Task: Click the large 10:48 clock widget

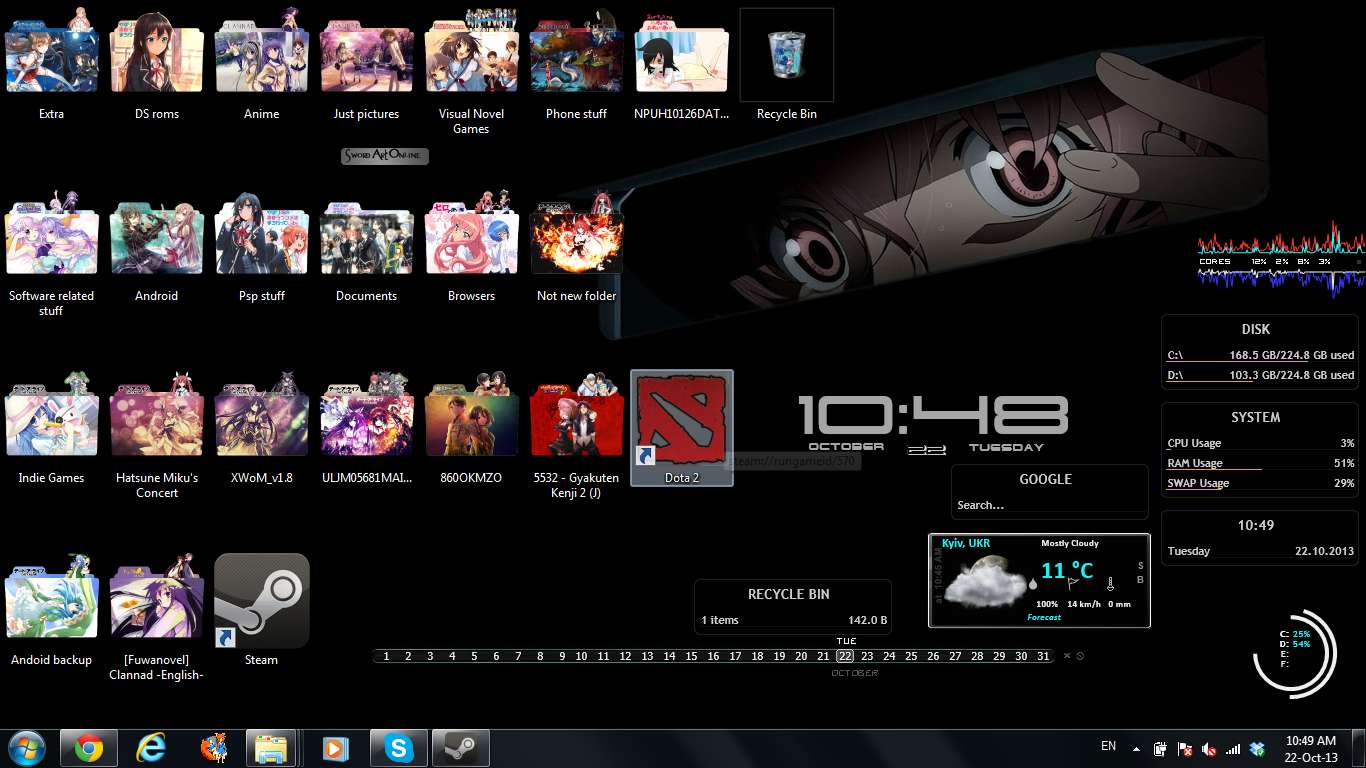Action: point(933,415)
